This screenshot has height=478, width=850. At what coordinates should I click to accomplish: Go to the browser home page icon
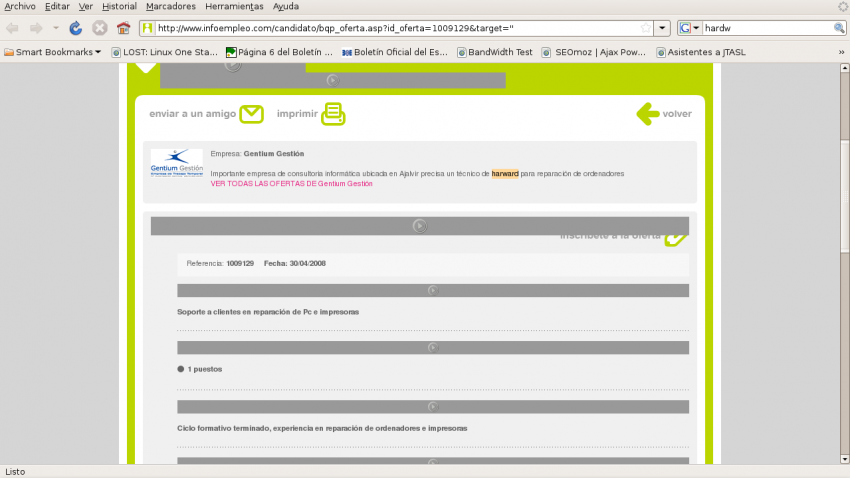(124, 28)
